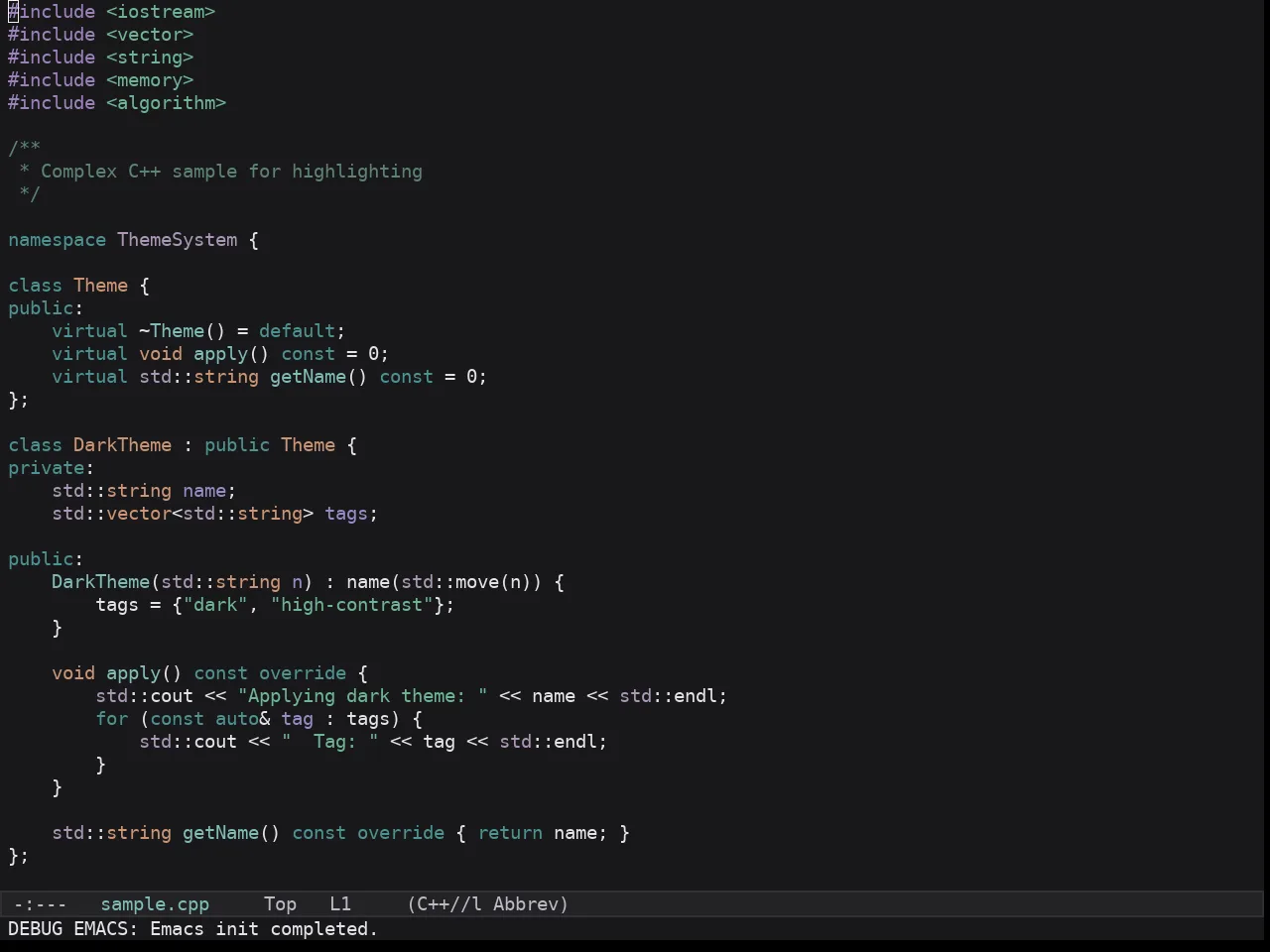Click the 'default' keyword
This screenshot has width=1270, height=952.
click(298, 331)
